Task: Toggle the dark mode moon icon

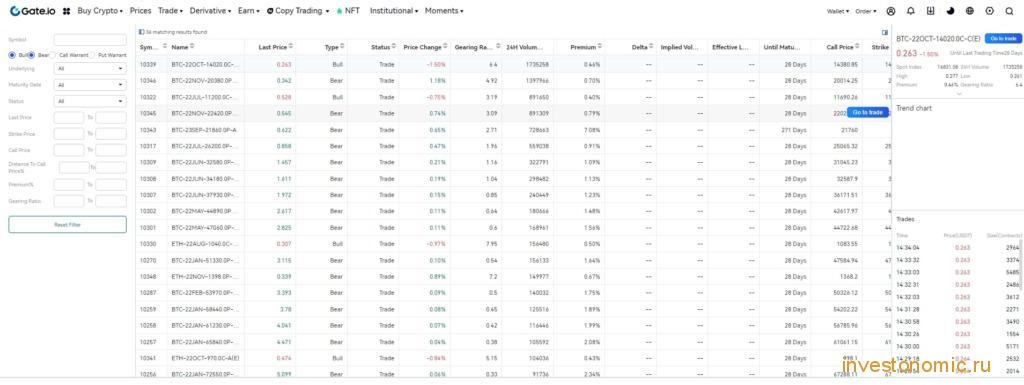Action: point(950,11)
